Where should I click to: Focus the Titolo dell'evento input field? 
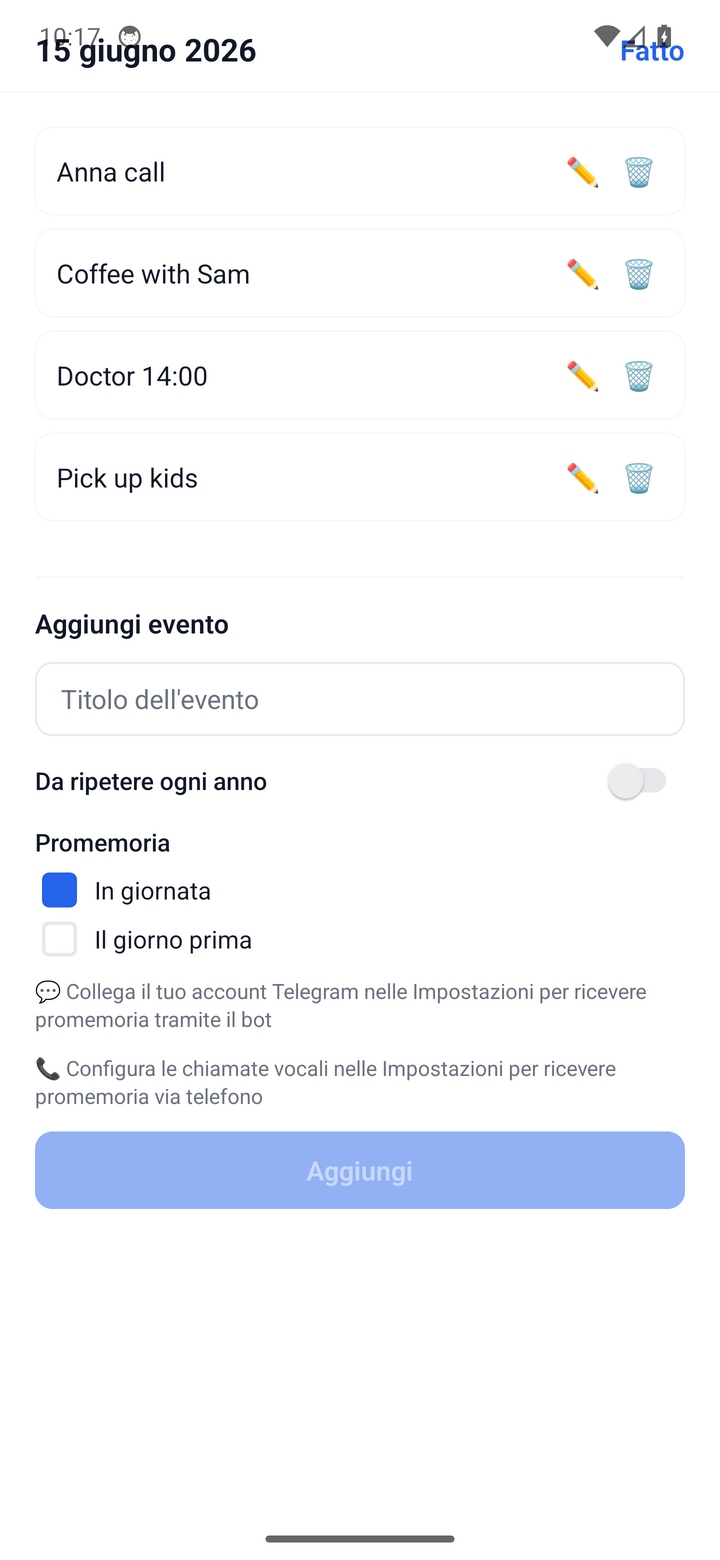[360, 699]
